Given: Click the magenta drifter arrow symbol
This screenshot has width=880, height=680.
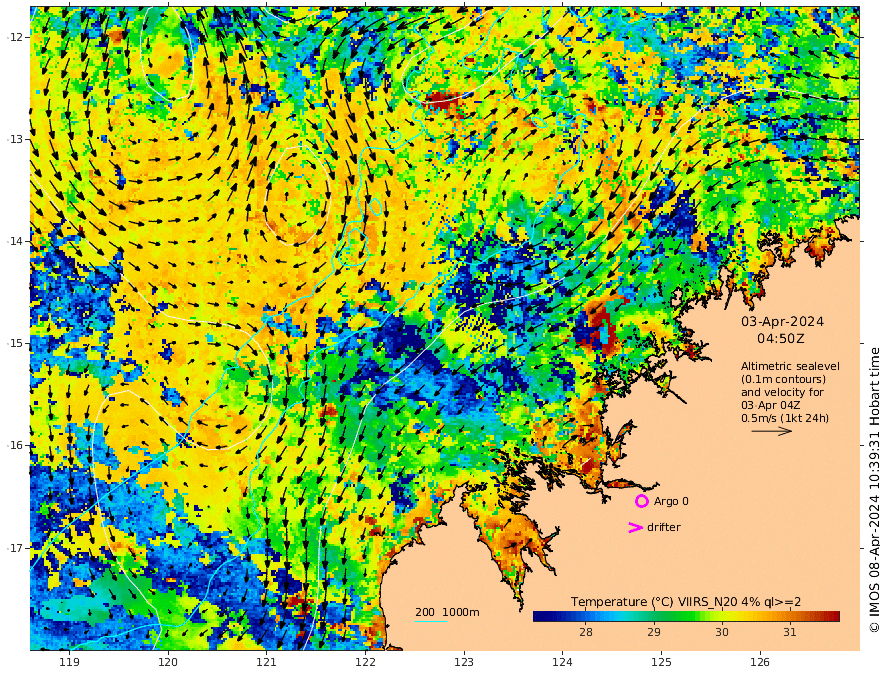Looking at the screenshot, I should [635, 527].
